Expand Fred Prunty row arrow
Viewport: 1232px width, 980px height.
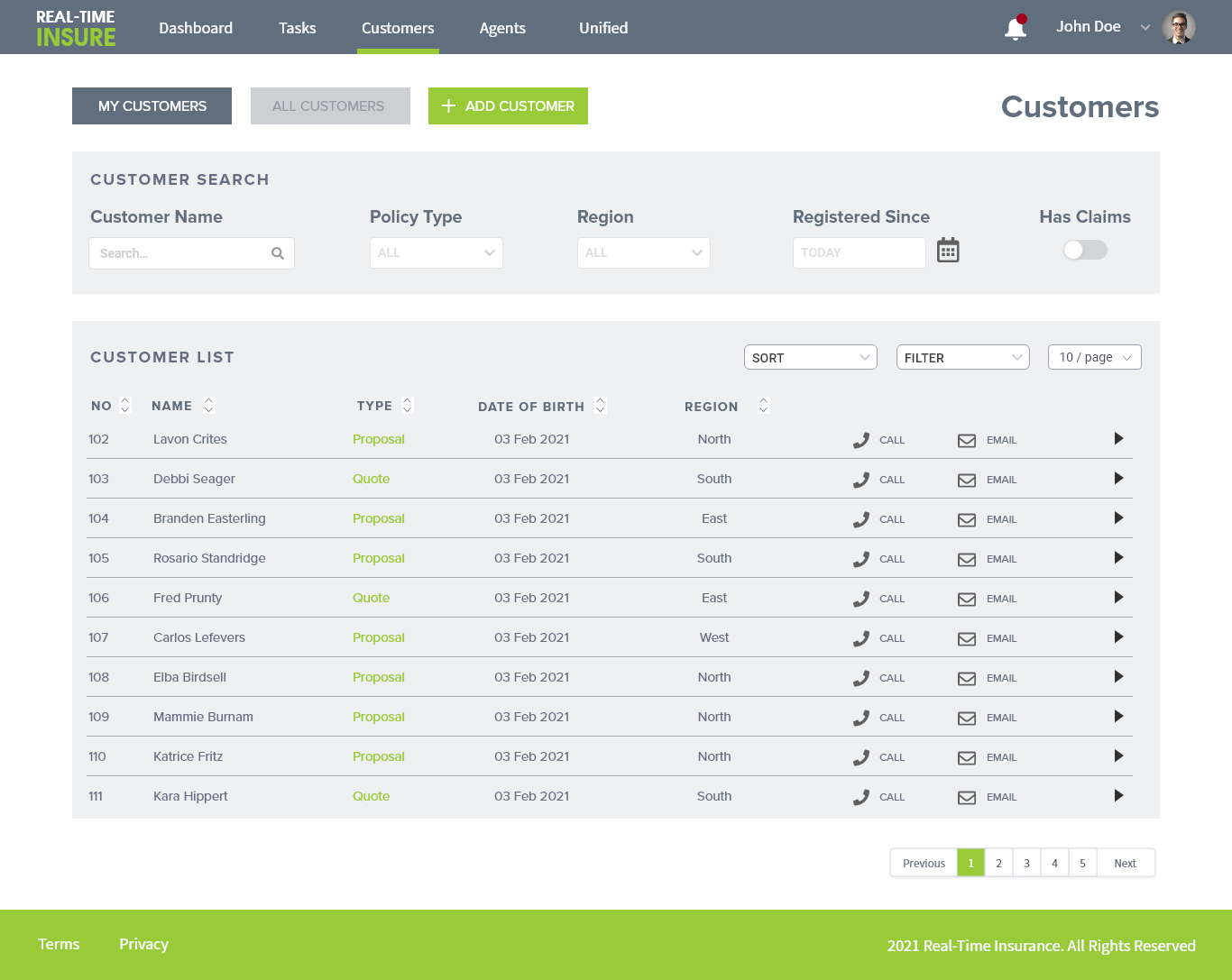pyautogui.click(x=1118, y=597)
